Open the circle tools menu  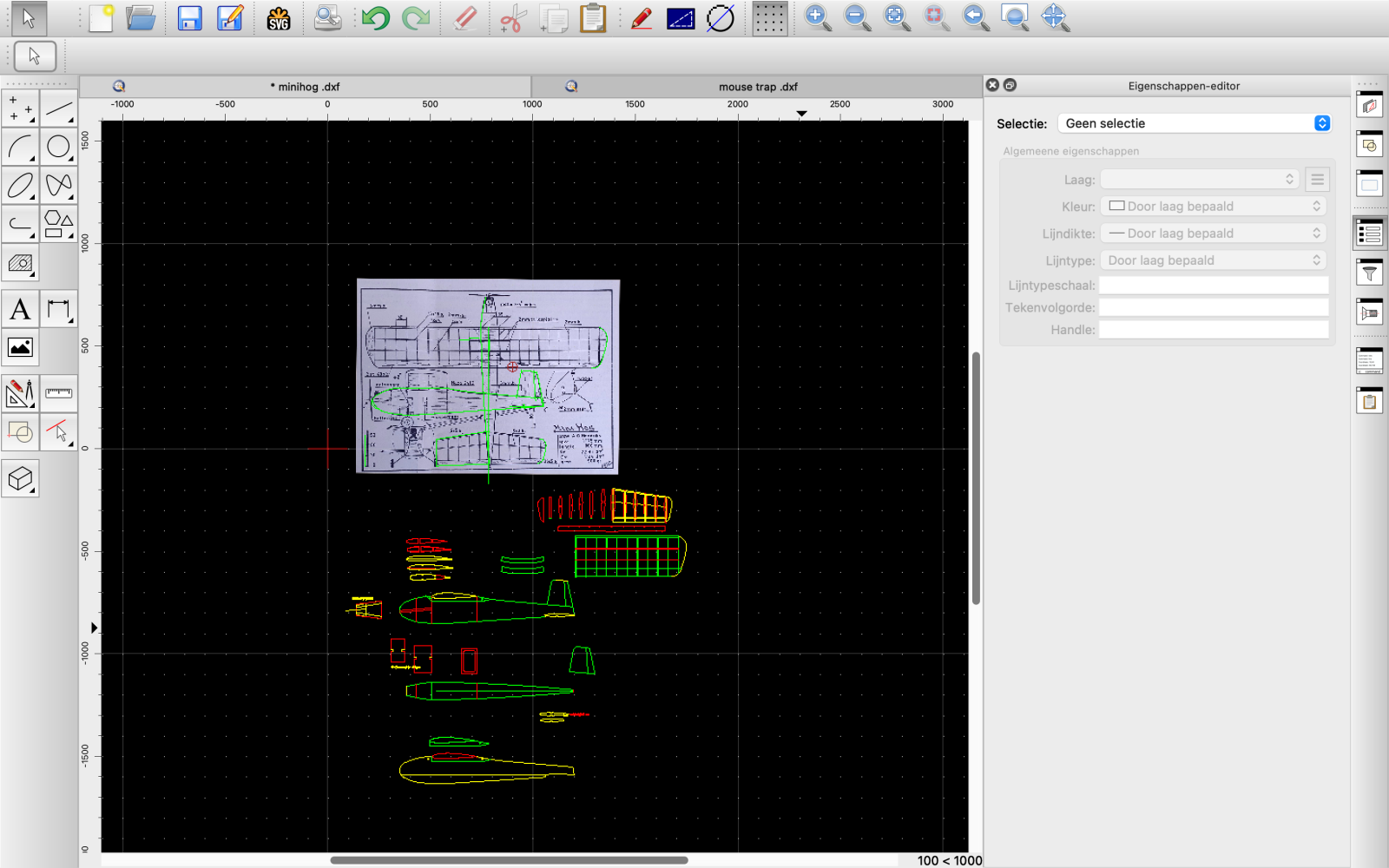pos(58,147)
